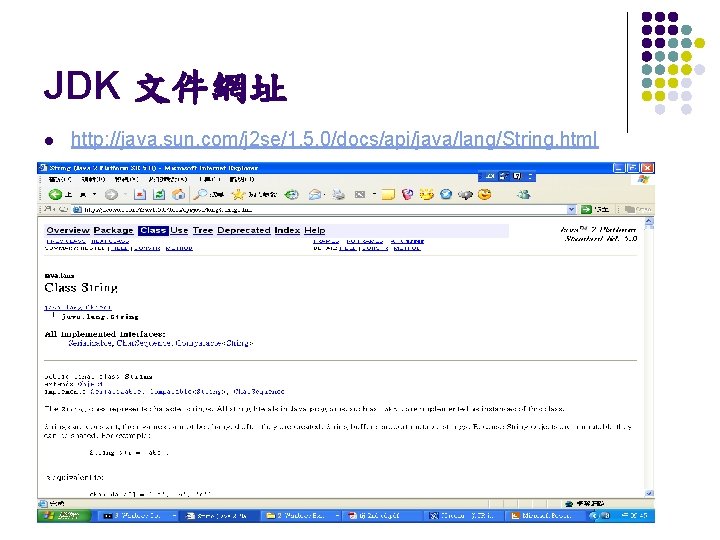Expand the address bar URL dropdown

pos(571,209)
